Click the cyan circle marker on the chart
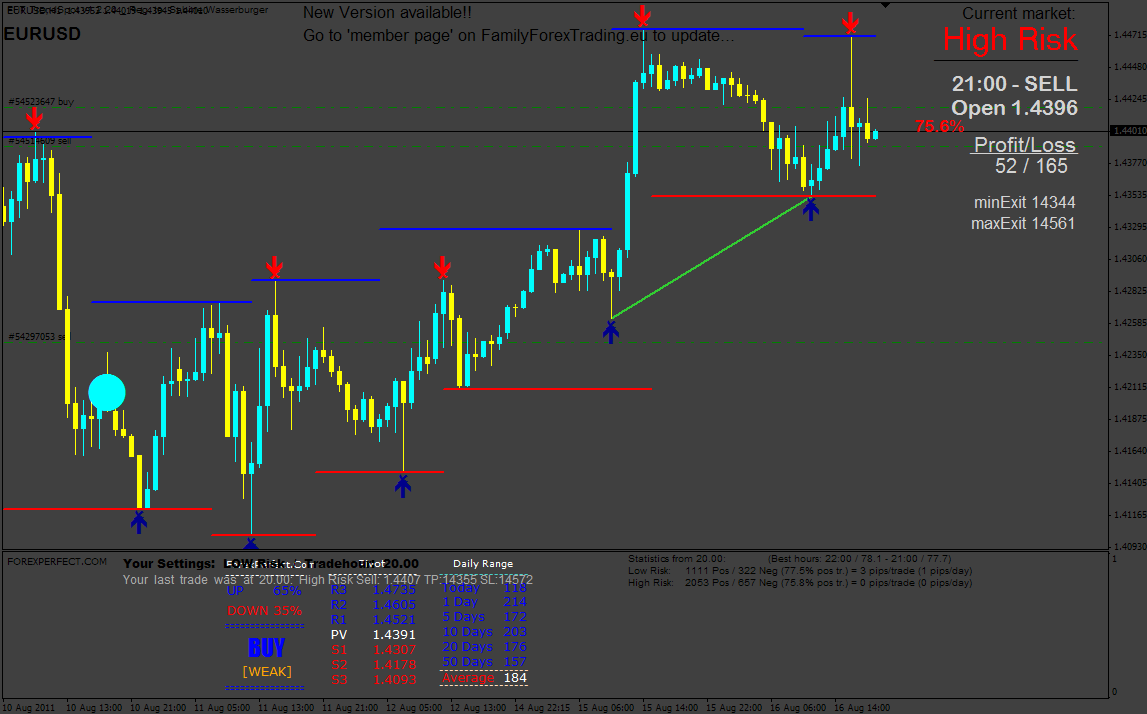Image resolution: width=1147 pixels, height=714 pixels. click(x=107, y=392)
